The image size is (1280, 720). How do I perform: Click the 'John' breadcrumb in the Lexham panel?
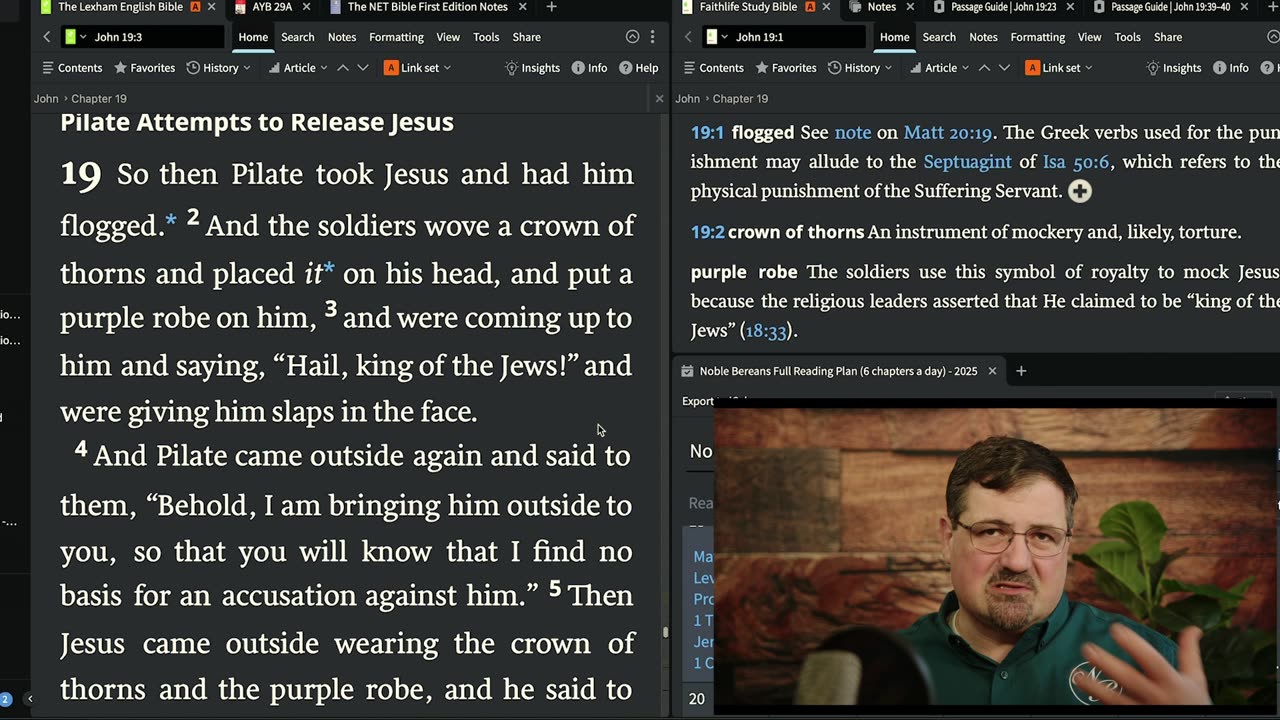(46, 99)
